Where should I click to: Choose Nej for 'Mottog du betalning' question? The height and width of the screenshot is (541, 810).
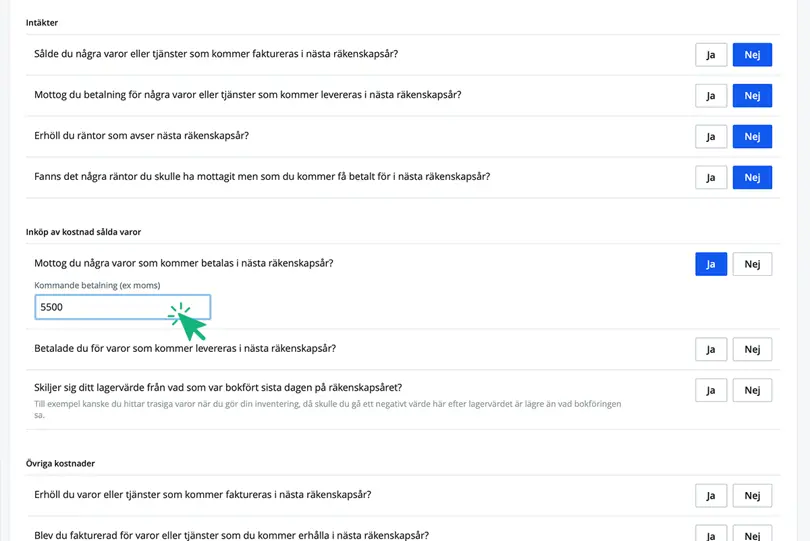pyautogui.click(x=752, y=96)
